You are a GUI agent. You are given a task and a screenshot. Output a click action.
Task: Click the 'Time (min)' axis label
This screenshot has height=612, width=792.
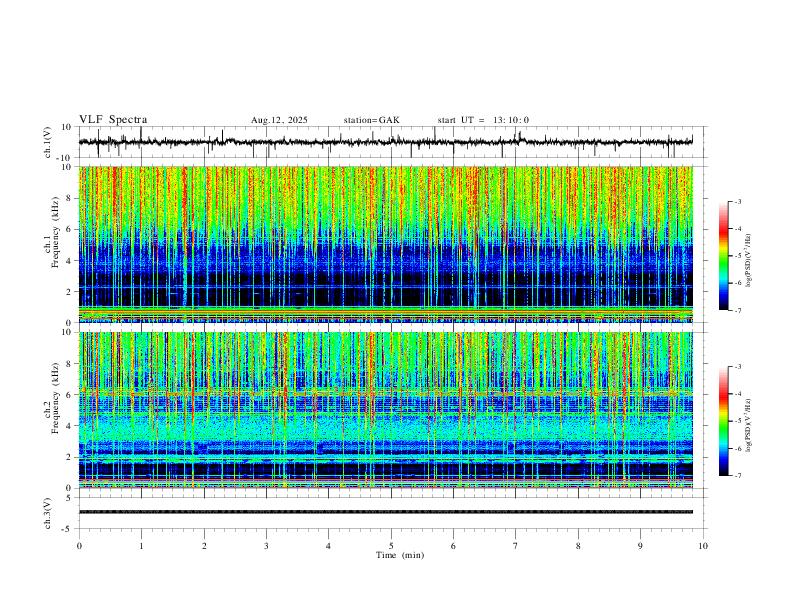[400, 555]
